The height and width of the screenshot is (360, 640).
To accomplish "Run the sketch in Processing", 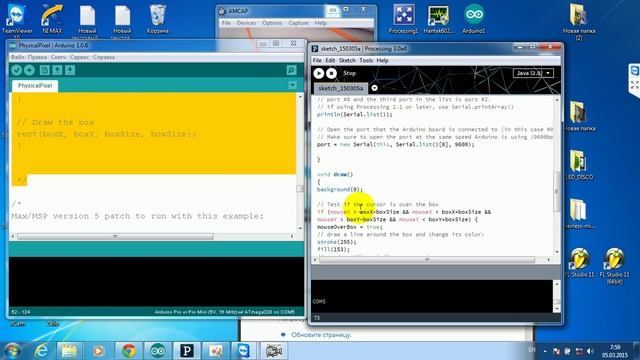I will [319, 73].
